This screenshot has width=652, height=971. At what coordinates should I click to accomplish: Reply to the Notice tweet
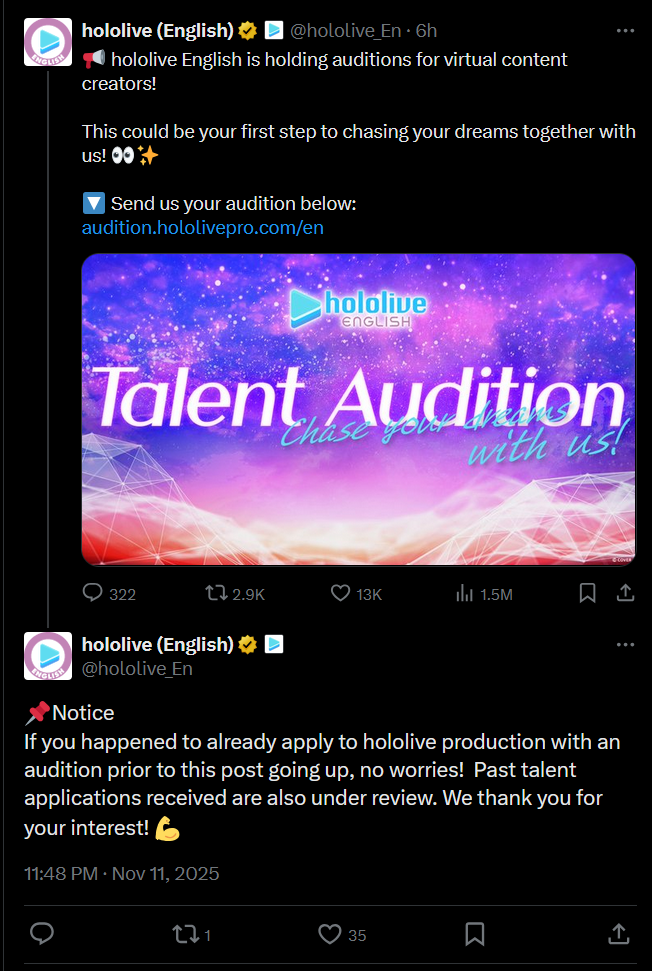click(41, 934)
